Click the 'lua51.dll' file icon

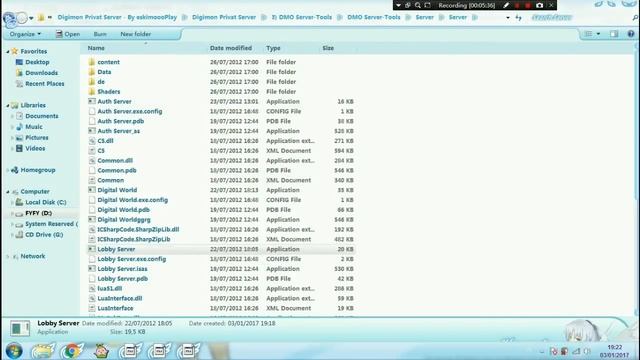click(92, 289)
